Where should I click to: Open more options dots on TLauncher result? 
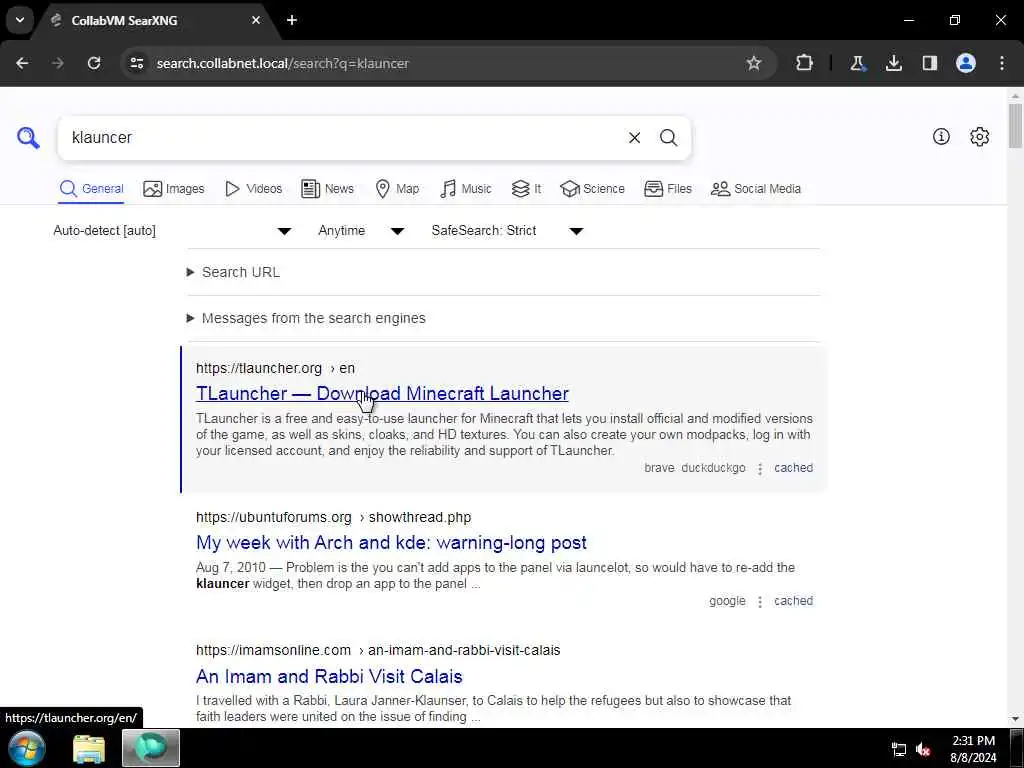(760, 468)
